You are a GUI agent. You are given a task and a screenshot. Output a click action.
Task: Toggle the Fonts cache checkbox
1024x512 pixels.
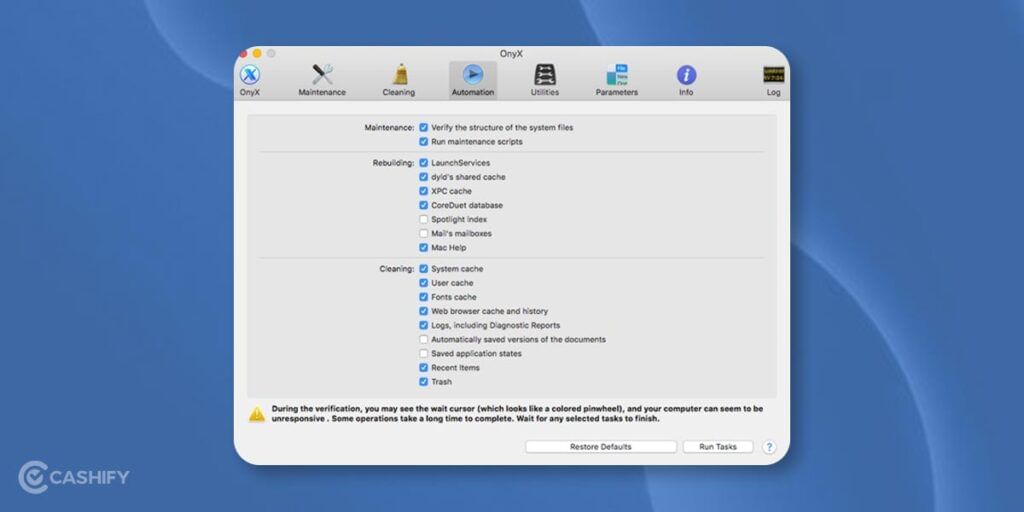(424, 297)
